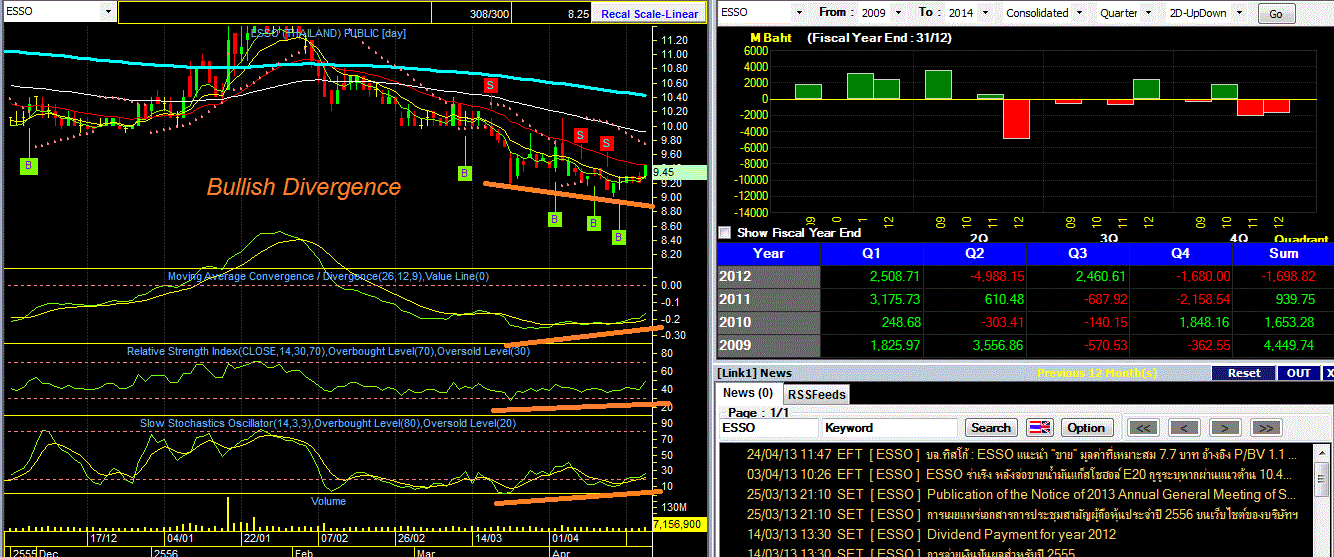Open the ESSO symbol dropdown above the price chart
Screen dimensions: 1334x557
(106, 13)
